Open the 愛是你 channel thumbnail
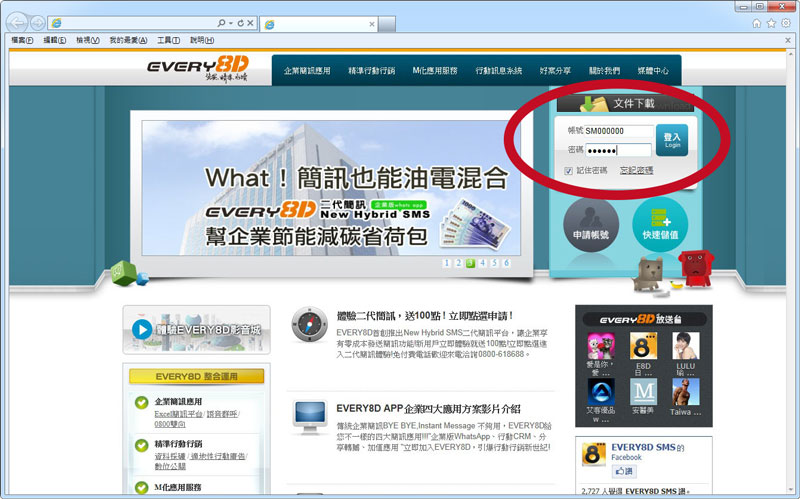 pyautogui.click(x=601, y=346)
